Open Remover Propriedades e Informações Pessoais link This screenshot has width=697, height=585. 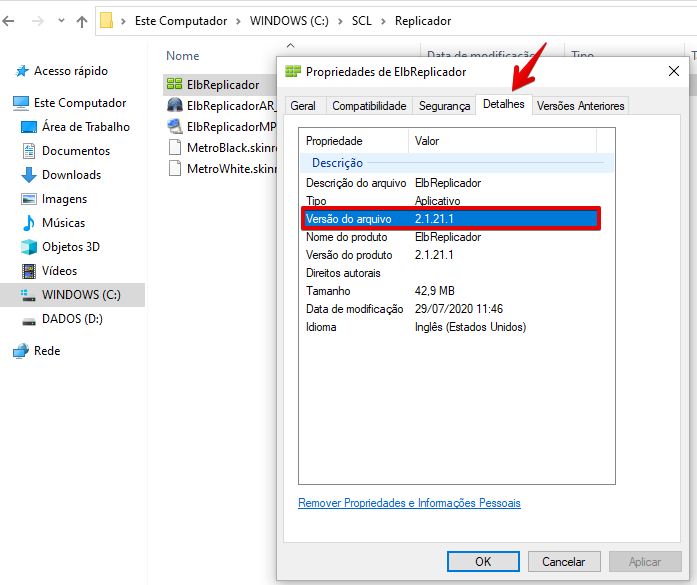click(x=409, y=503)
